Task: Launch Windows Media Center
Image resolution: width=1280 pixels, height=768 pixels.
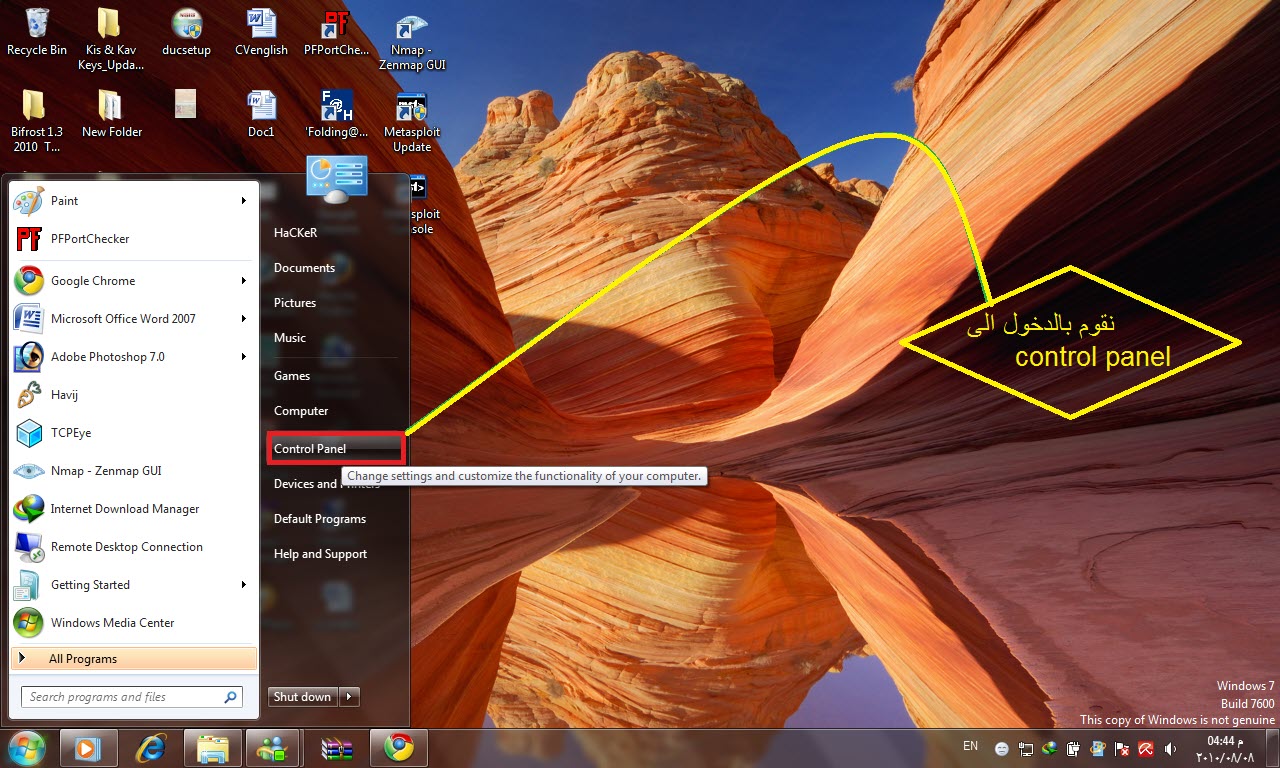Action: tap(133, 623)
